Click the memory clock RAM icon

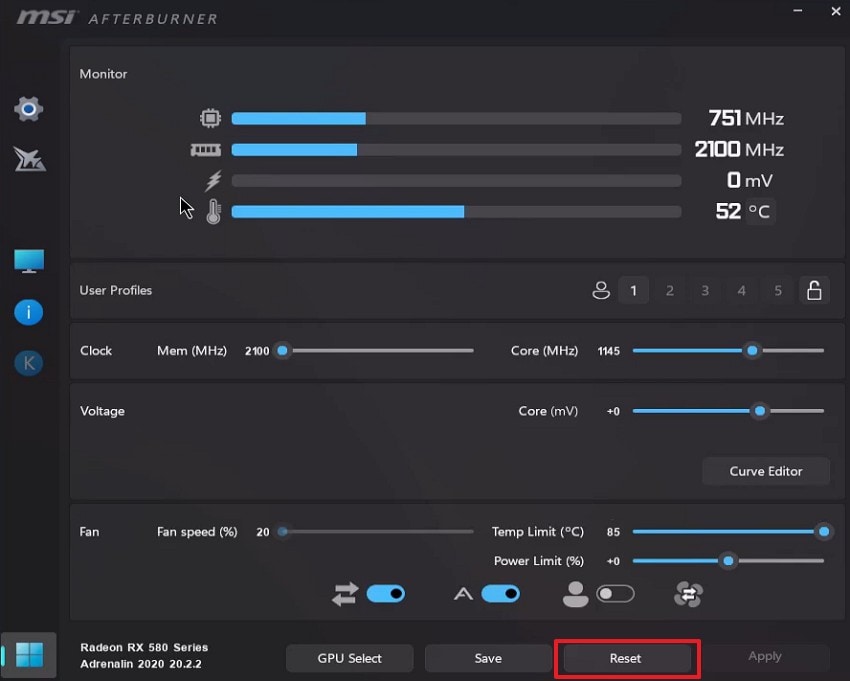205,150
